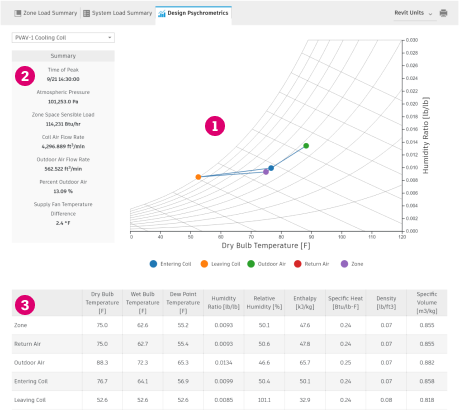Click the purple Zone legend swatch
The image size is (459, 412).
pyautogui.click(x=344, y=264)
